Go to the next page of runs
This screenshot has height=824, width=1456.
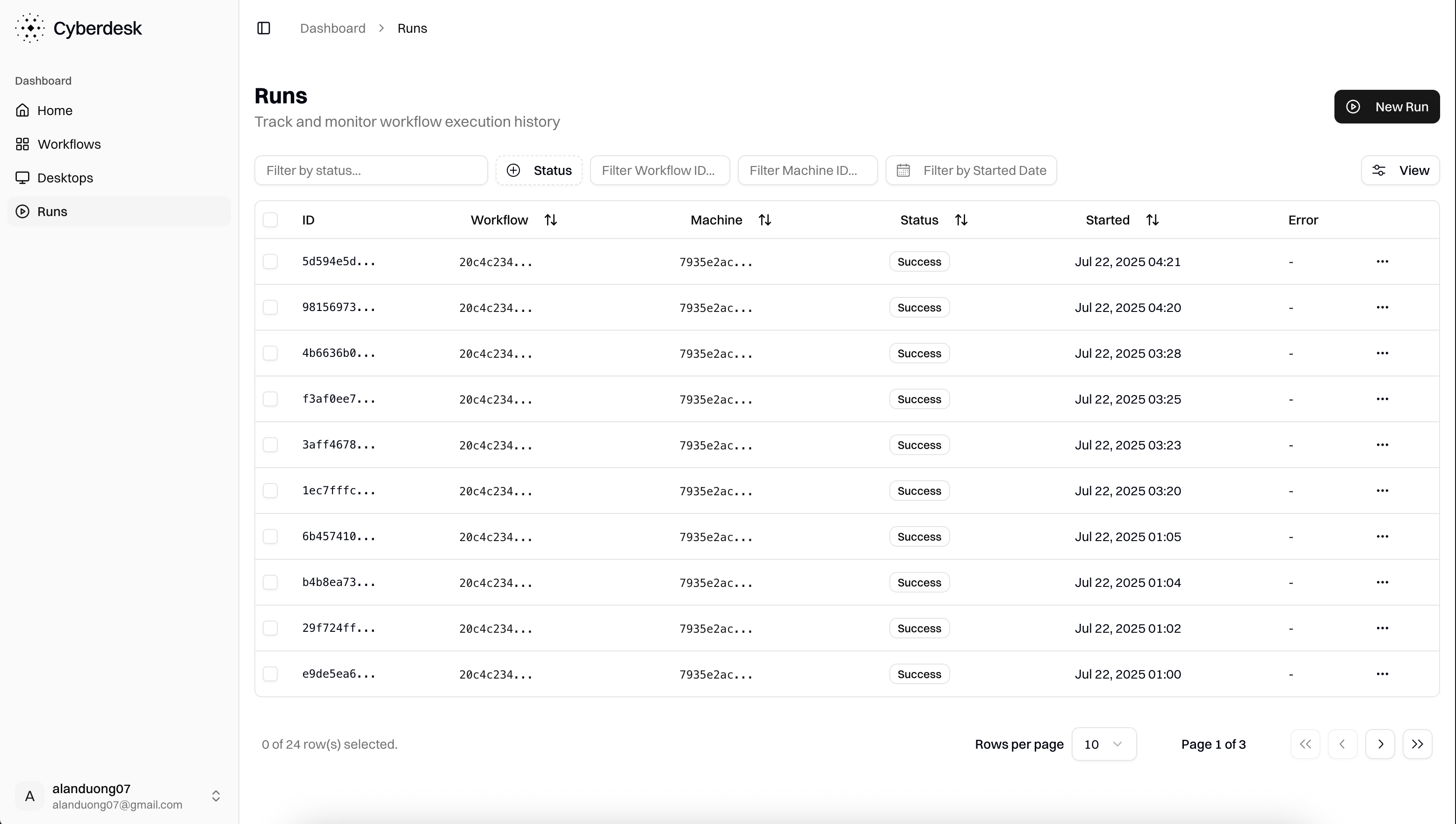click(x=1380, y=744)
